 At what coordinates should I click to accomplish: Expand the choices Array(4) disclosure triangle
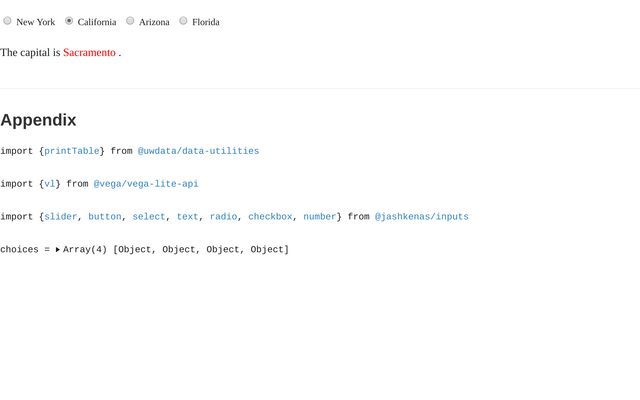pyautogui.click(x=58, y=249)
